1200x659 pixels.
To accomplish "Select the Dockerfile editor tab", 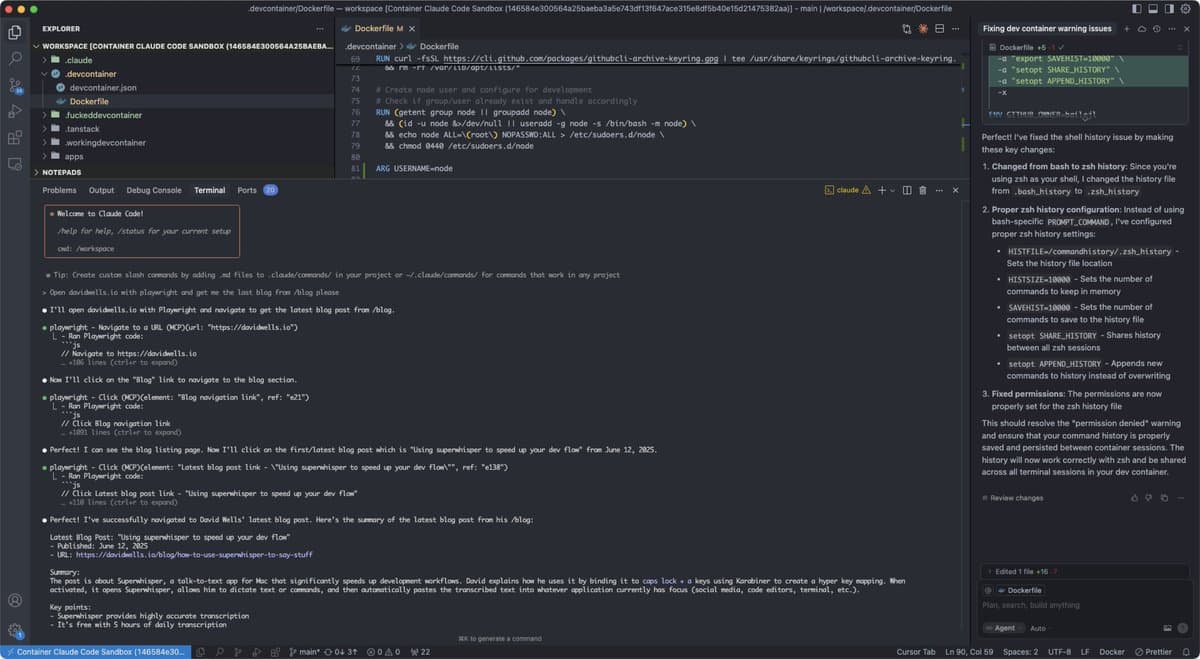I will [x=377, y=29].
